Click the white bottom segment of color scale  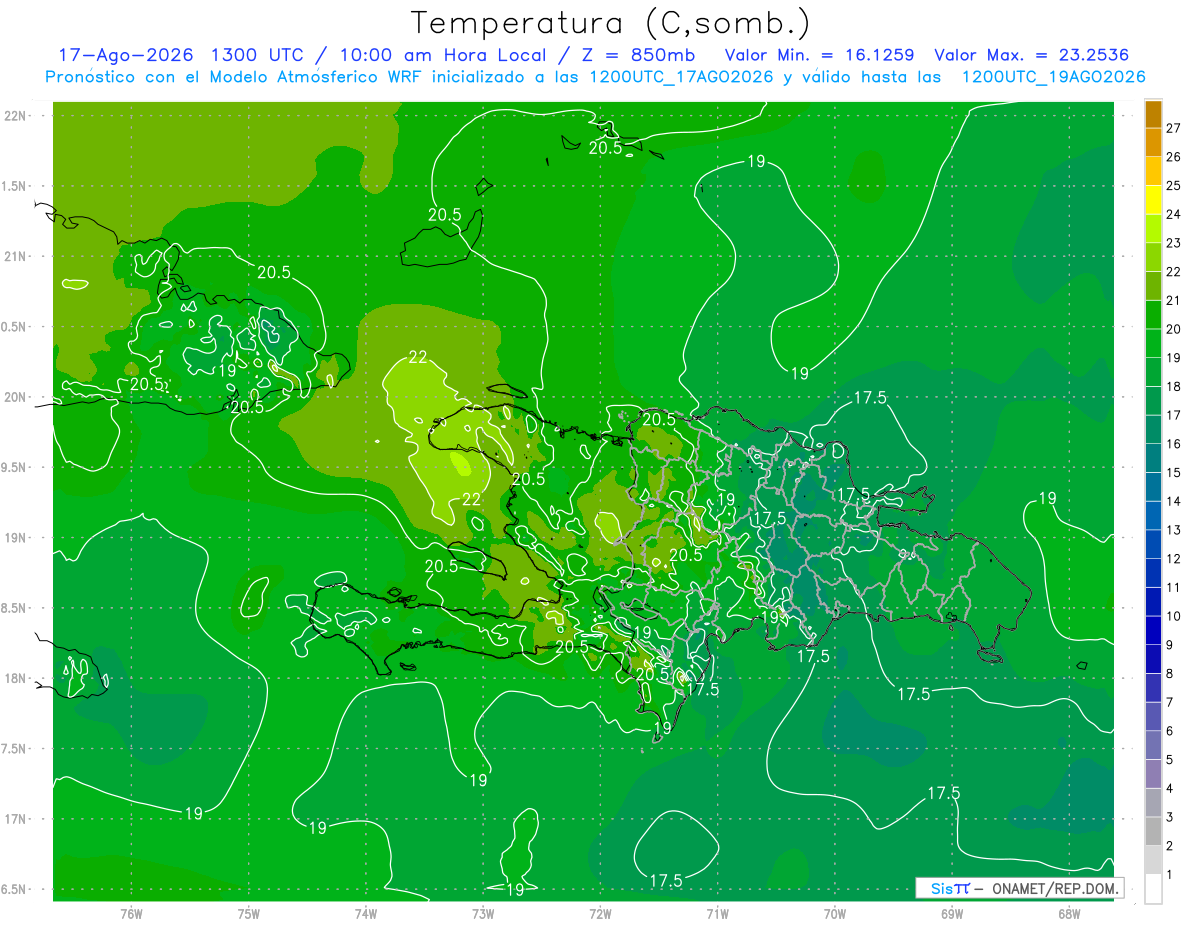pyautogui.click(x=1153, y=889)
